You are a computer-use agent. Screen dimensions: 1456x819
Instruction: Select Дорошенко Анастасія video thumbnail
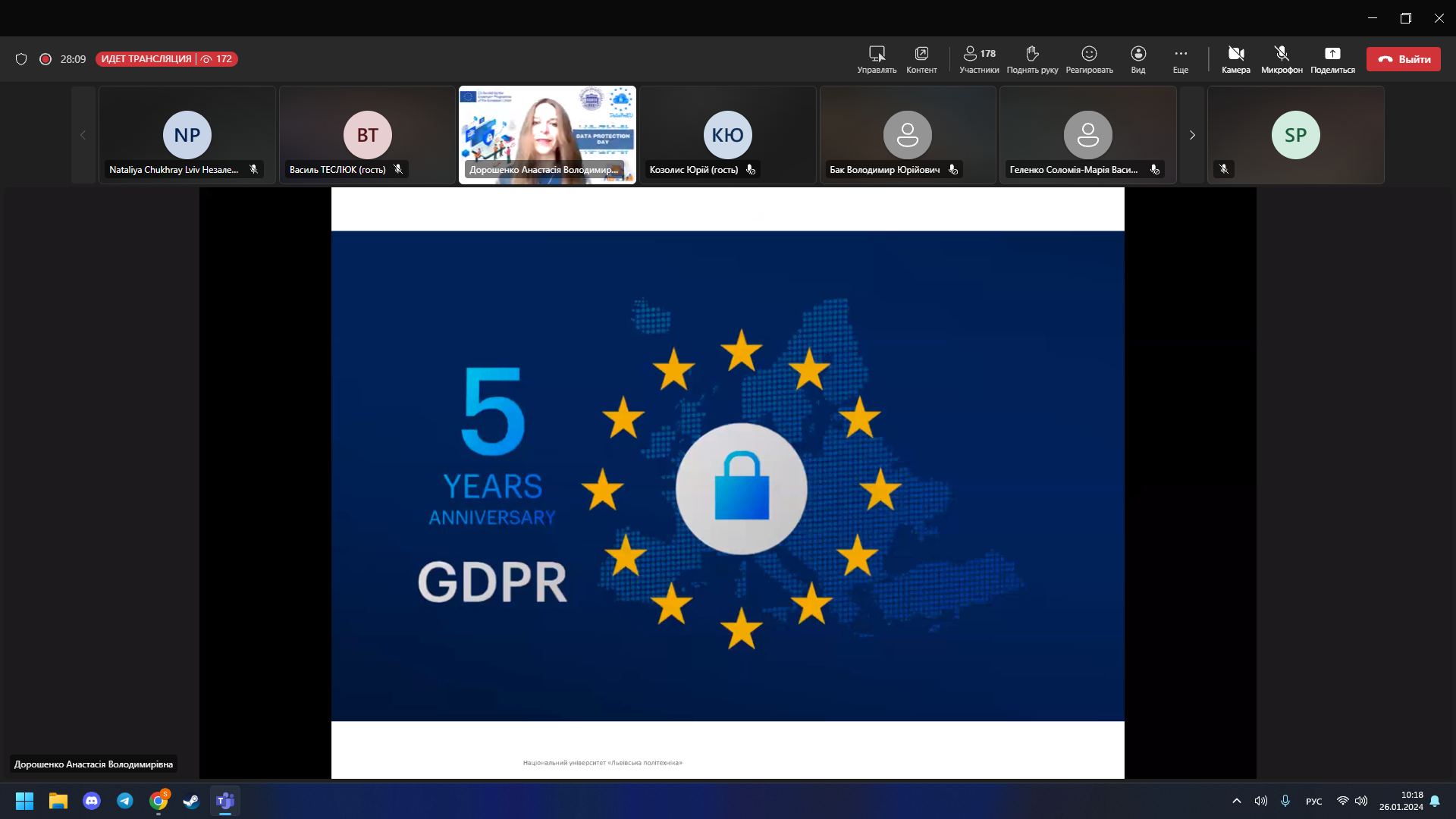click(x=548, y=135)
